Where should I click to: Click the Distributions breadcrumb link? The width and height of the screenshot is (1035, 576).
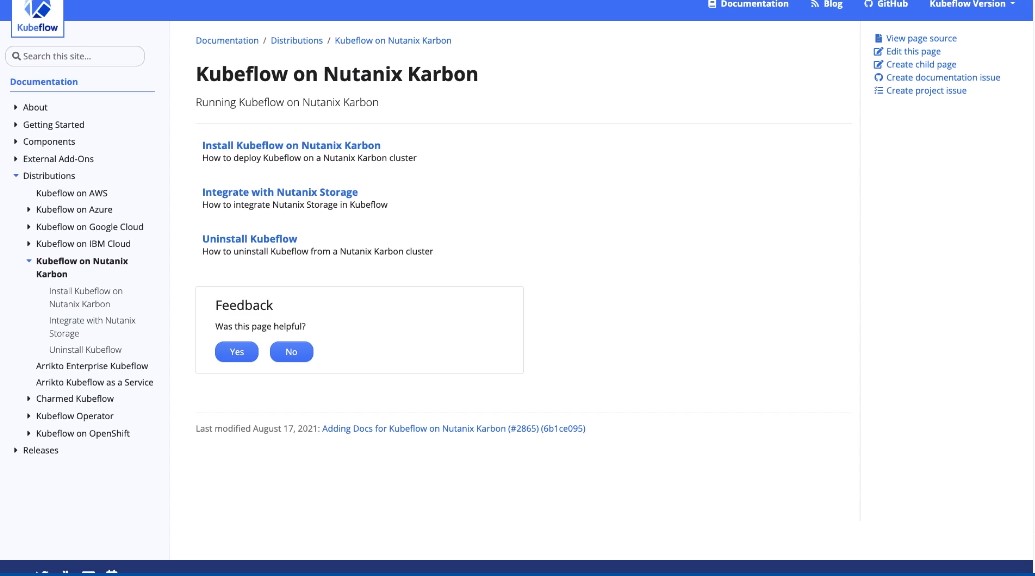pos(296,41)
